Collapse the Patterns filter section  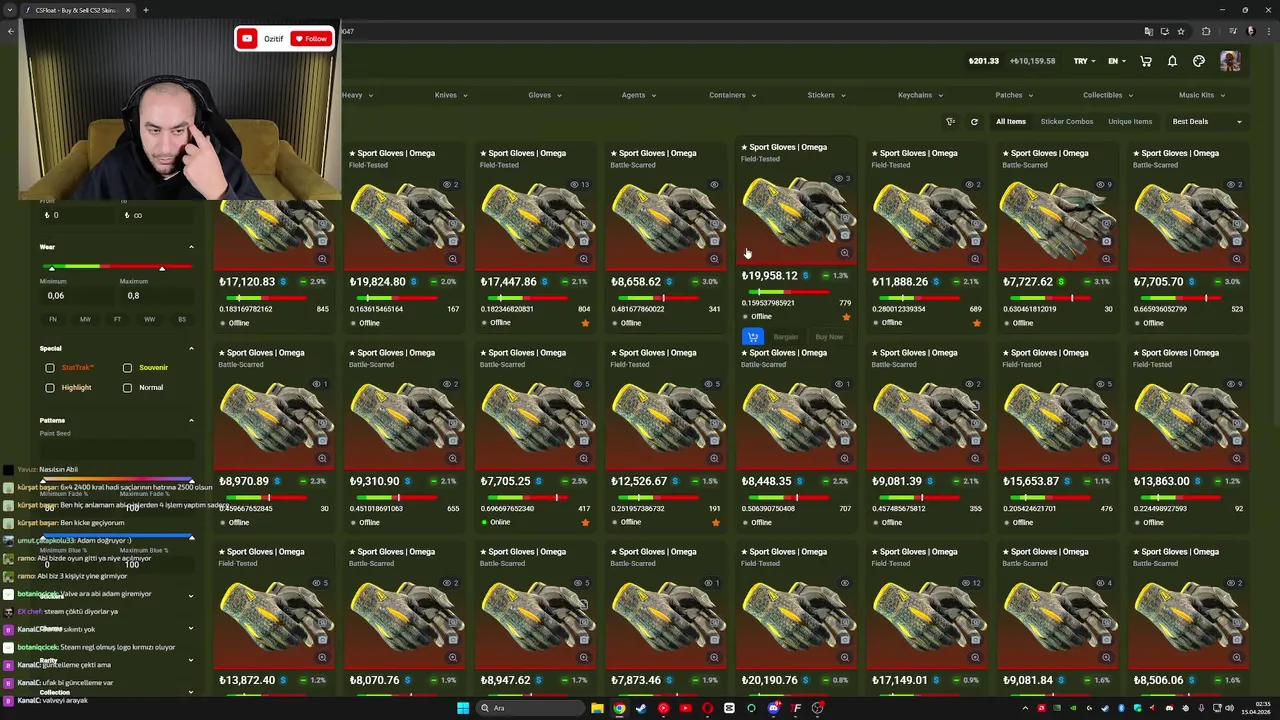[x=191, y=420]
